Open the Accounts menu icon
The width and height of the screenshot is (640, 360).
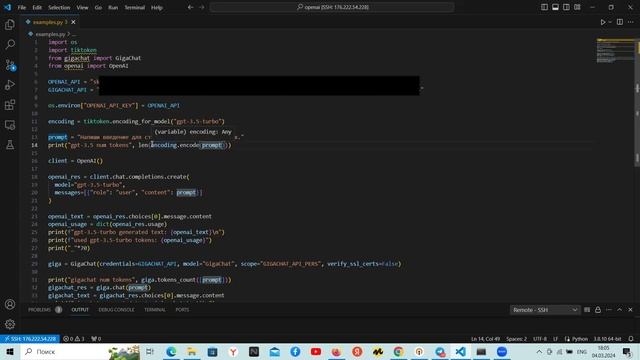[10, 304]
